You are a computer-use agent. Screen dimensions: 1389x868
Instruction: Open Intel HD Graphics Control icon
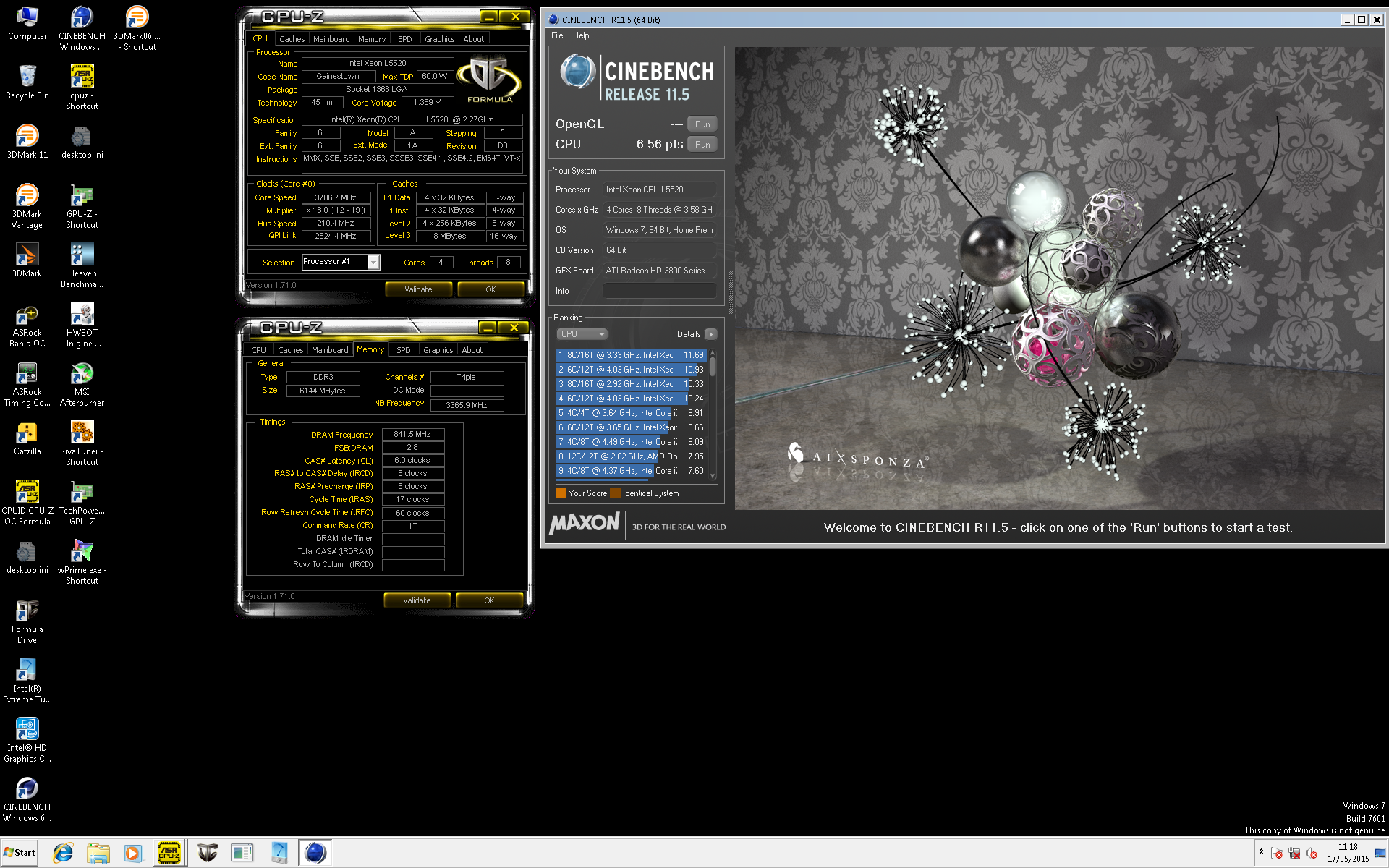point(27,740)
